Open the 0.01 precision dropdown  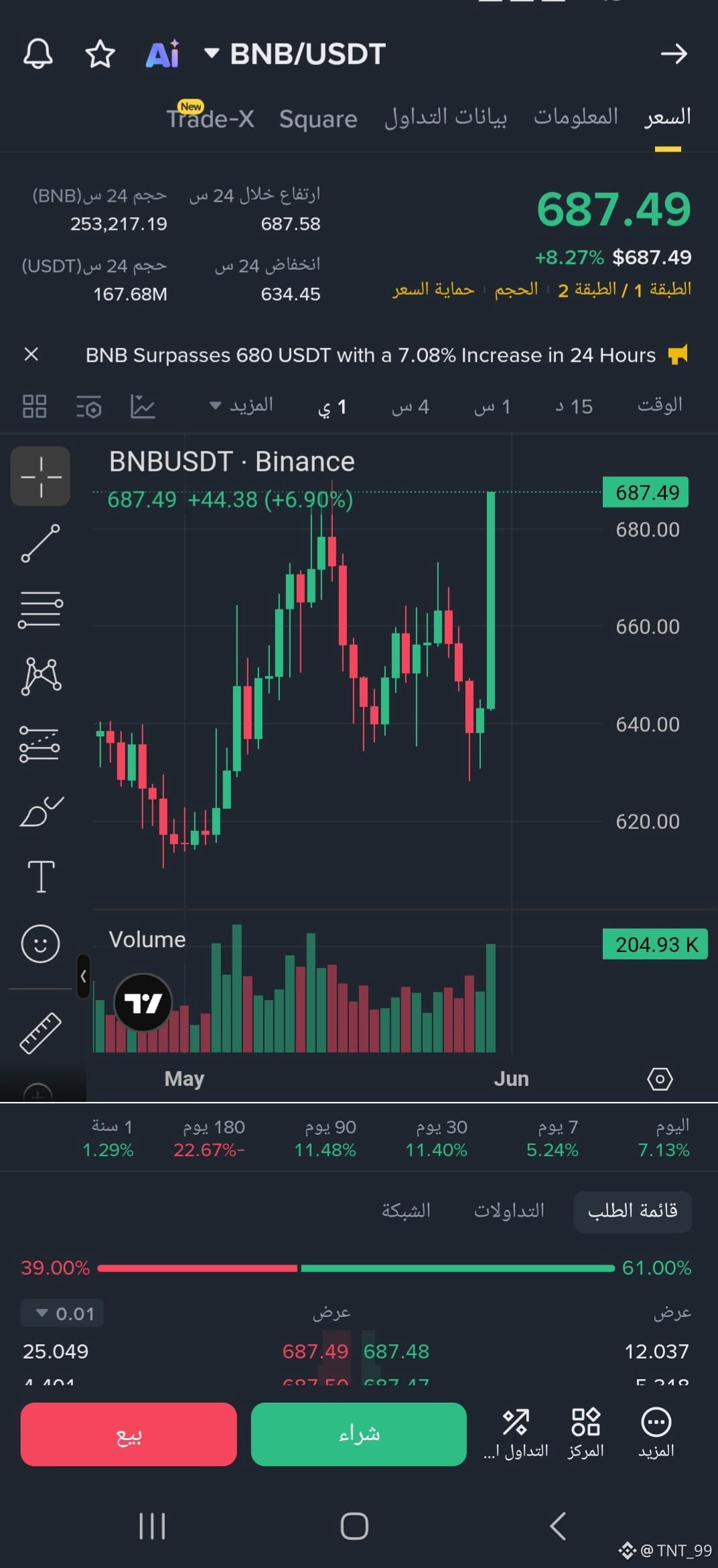(62, 1313)
